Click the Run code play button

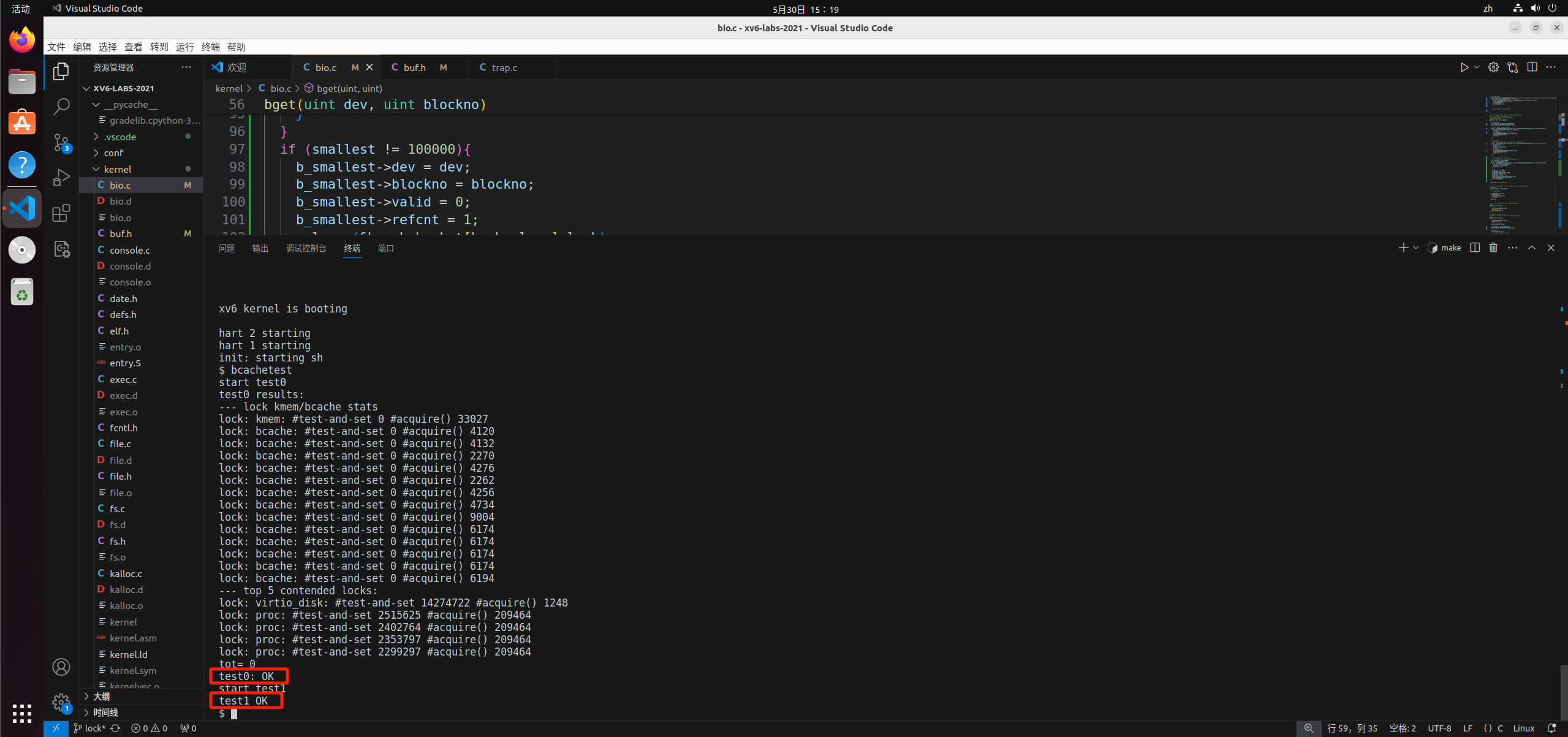pos(1464,67)
